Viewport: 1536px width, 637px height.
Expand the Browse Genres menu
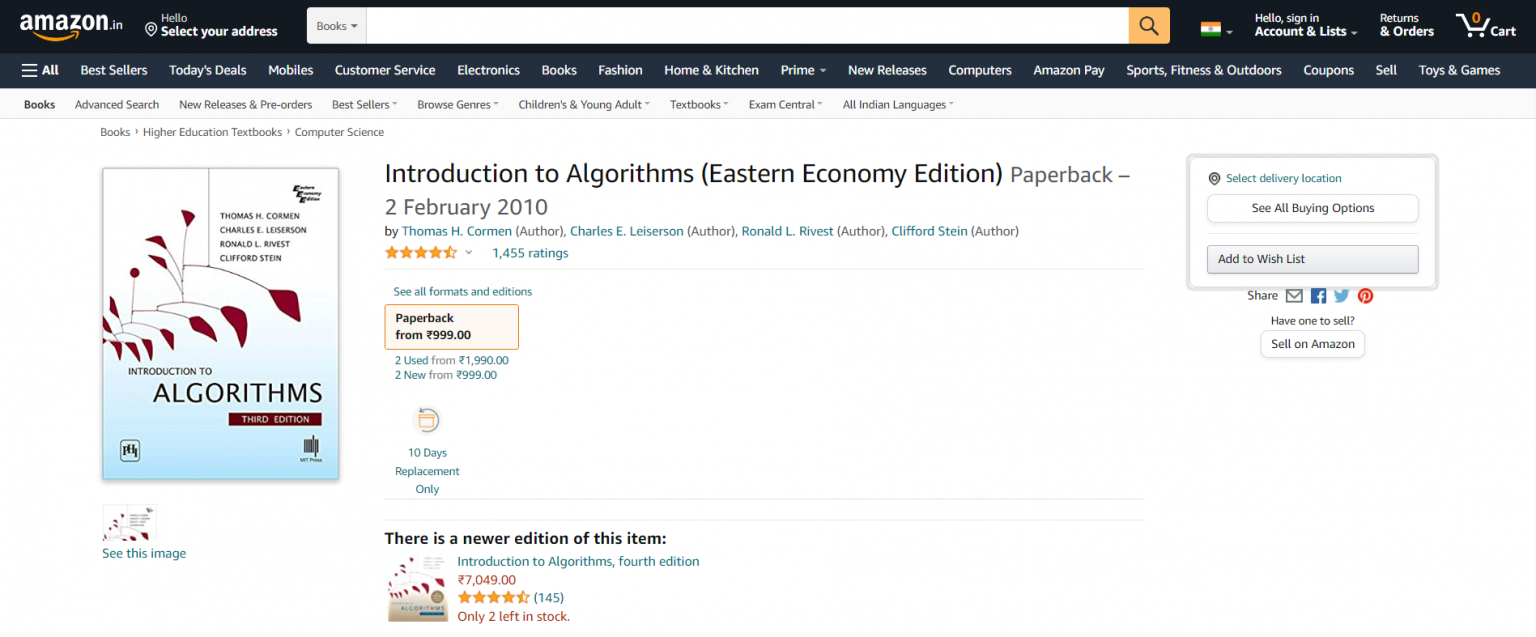457,105
